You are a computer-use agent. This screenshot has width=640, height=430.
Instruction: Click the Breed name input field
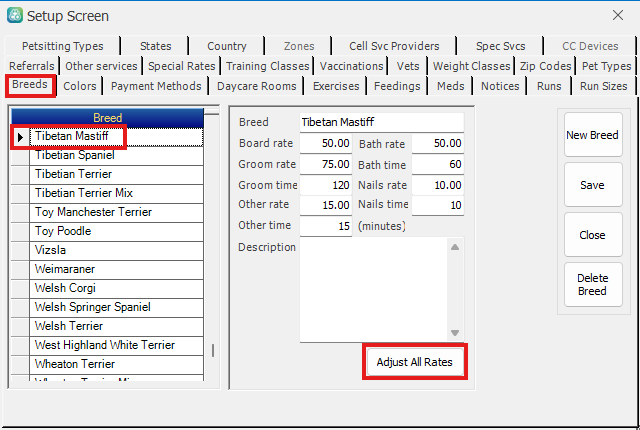click(x=382, y=122)
